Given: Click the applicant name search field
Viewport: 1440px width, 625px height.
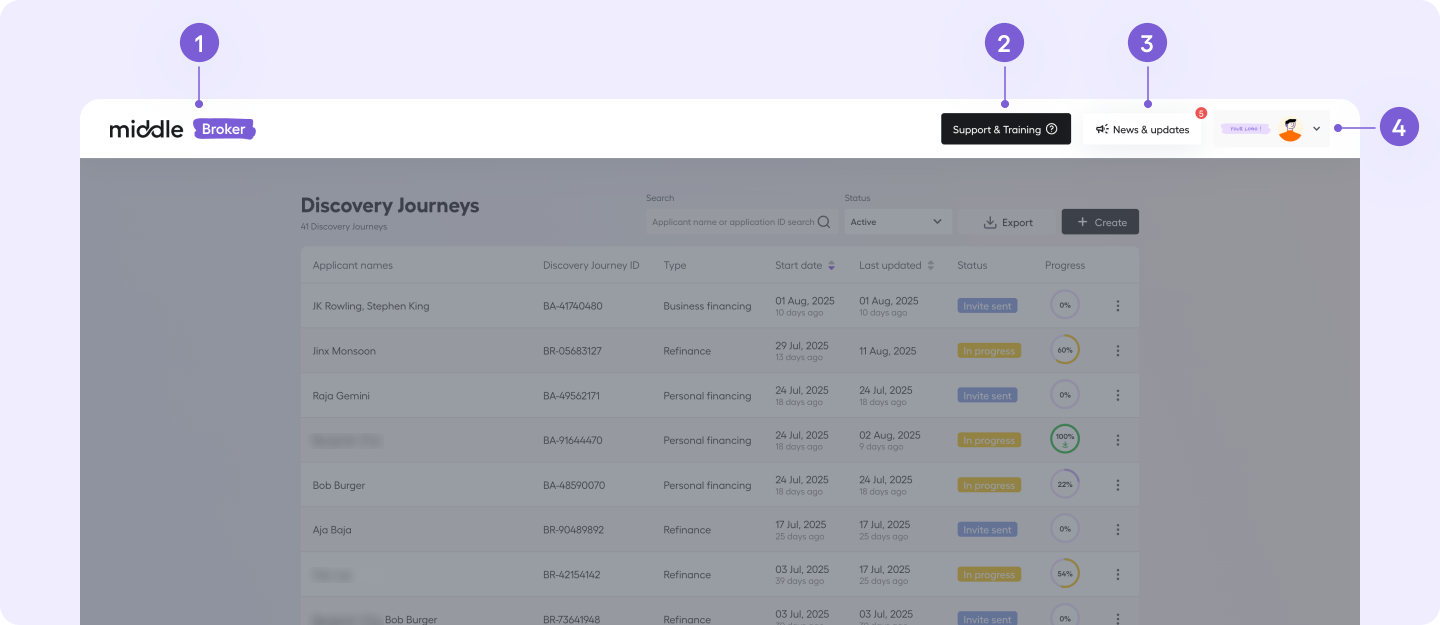Looking at the screenshot, I should pyautogui.click(x=741, y=222).
